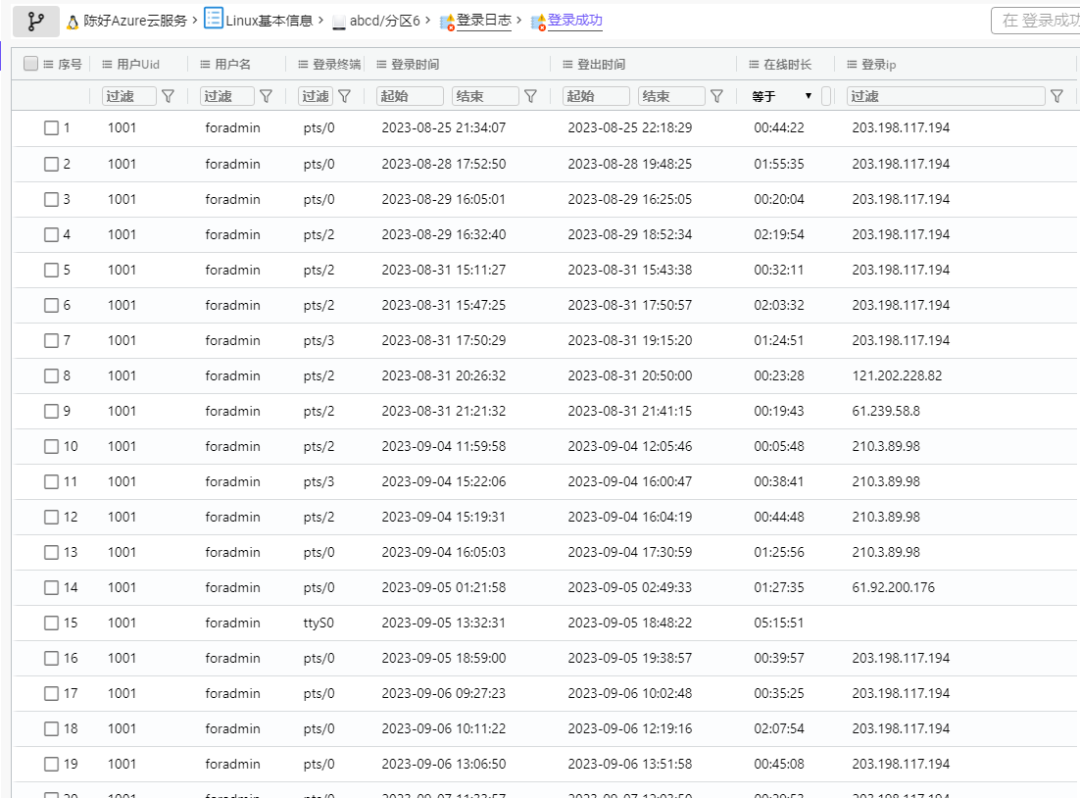The image size is (1080, 798).
Task: Check the checkbox for row 13
Action: point(51,552)
